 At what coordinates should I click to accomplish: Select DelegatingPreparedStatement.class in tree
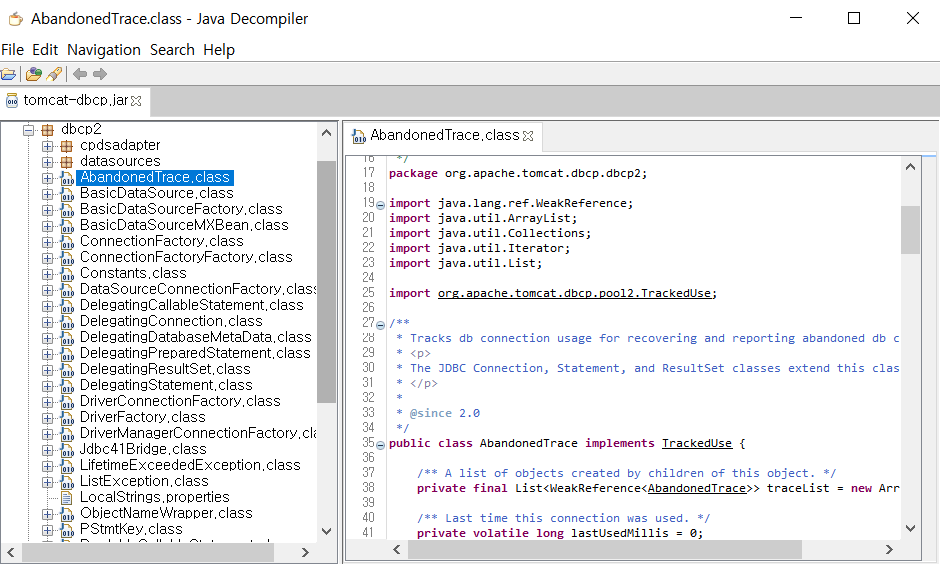pyautogui.click(x=195, y=354)
